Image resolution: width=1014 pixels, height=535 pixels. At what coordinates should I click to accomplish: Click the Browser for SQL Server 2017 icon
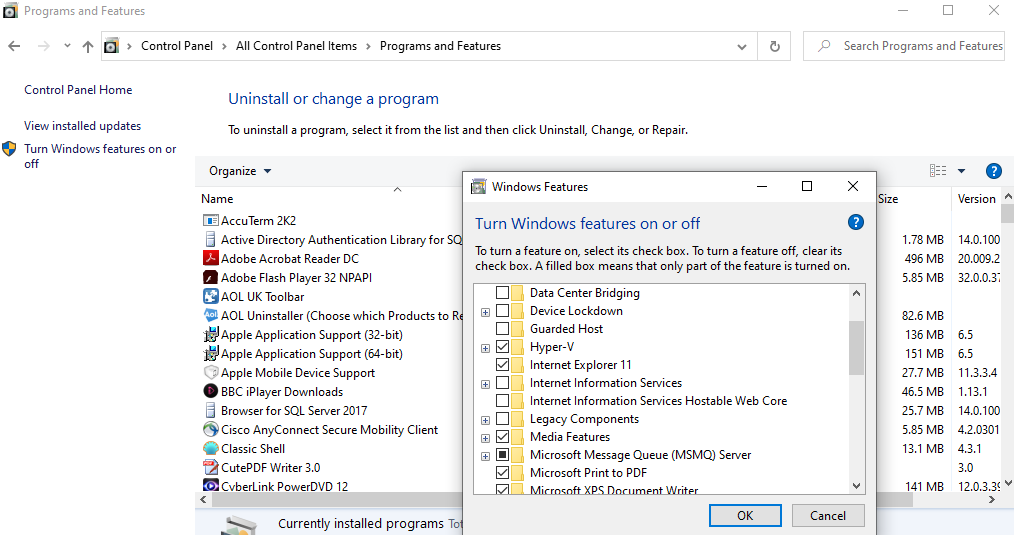click(210, 411)
